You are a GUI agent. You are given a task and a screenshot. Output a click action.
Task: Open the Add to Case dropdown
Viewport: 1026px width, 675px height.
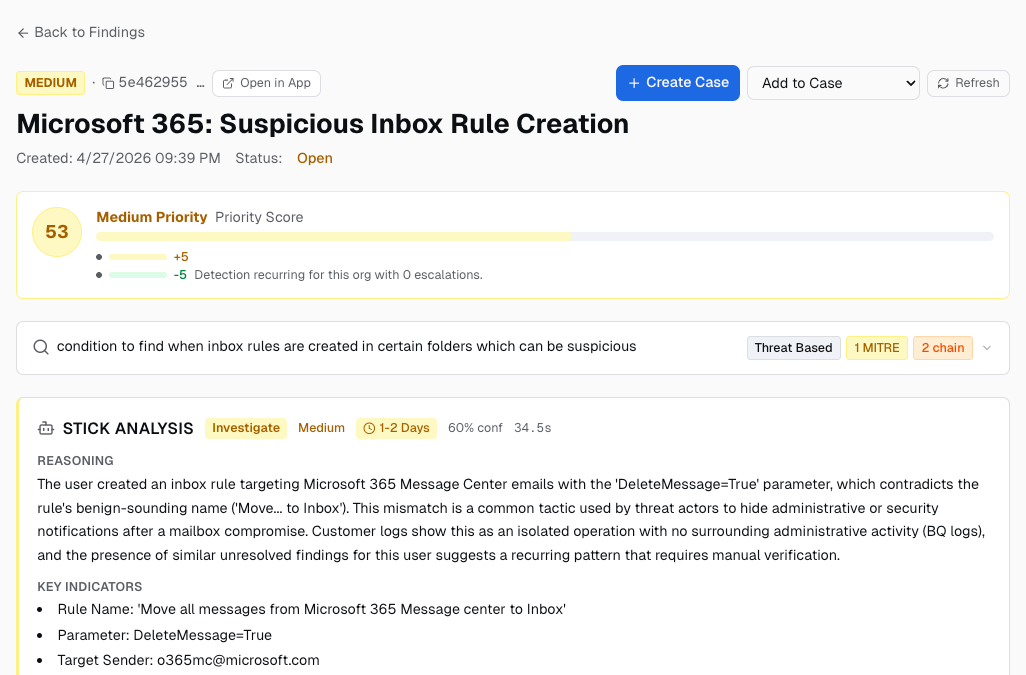point(833,83)
